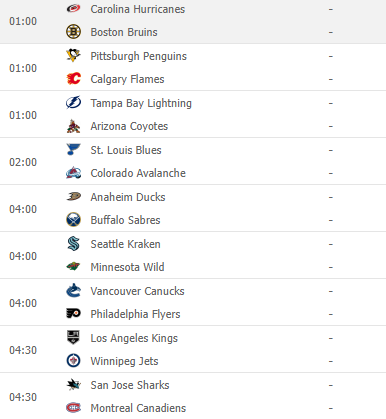Open the Minnesota Wild team link
The image size is (386, 419).
[x=127, y=267]
